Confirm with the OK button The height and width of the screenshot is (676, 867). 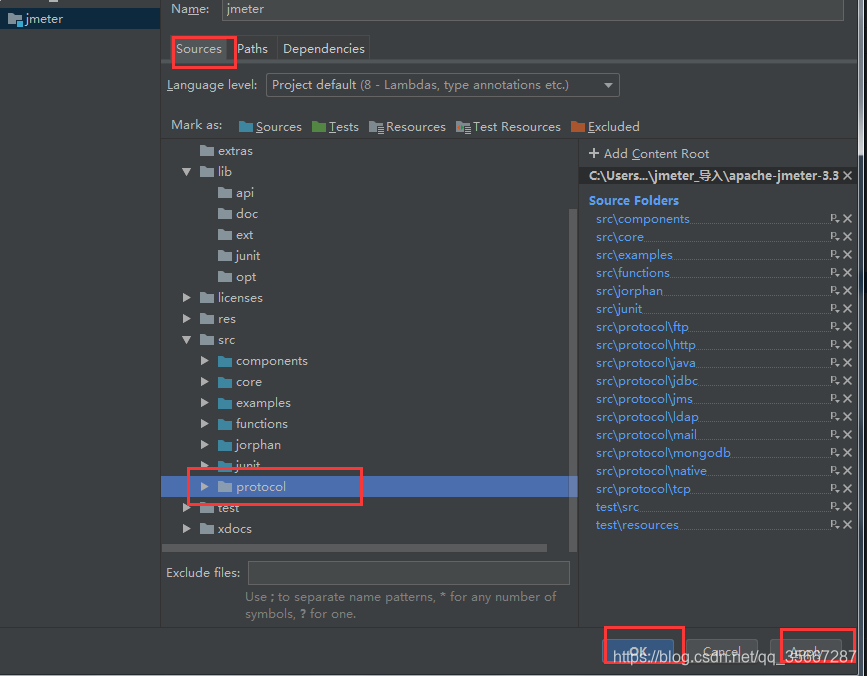point(638,652)
